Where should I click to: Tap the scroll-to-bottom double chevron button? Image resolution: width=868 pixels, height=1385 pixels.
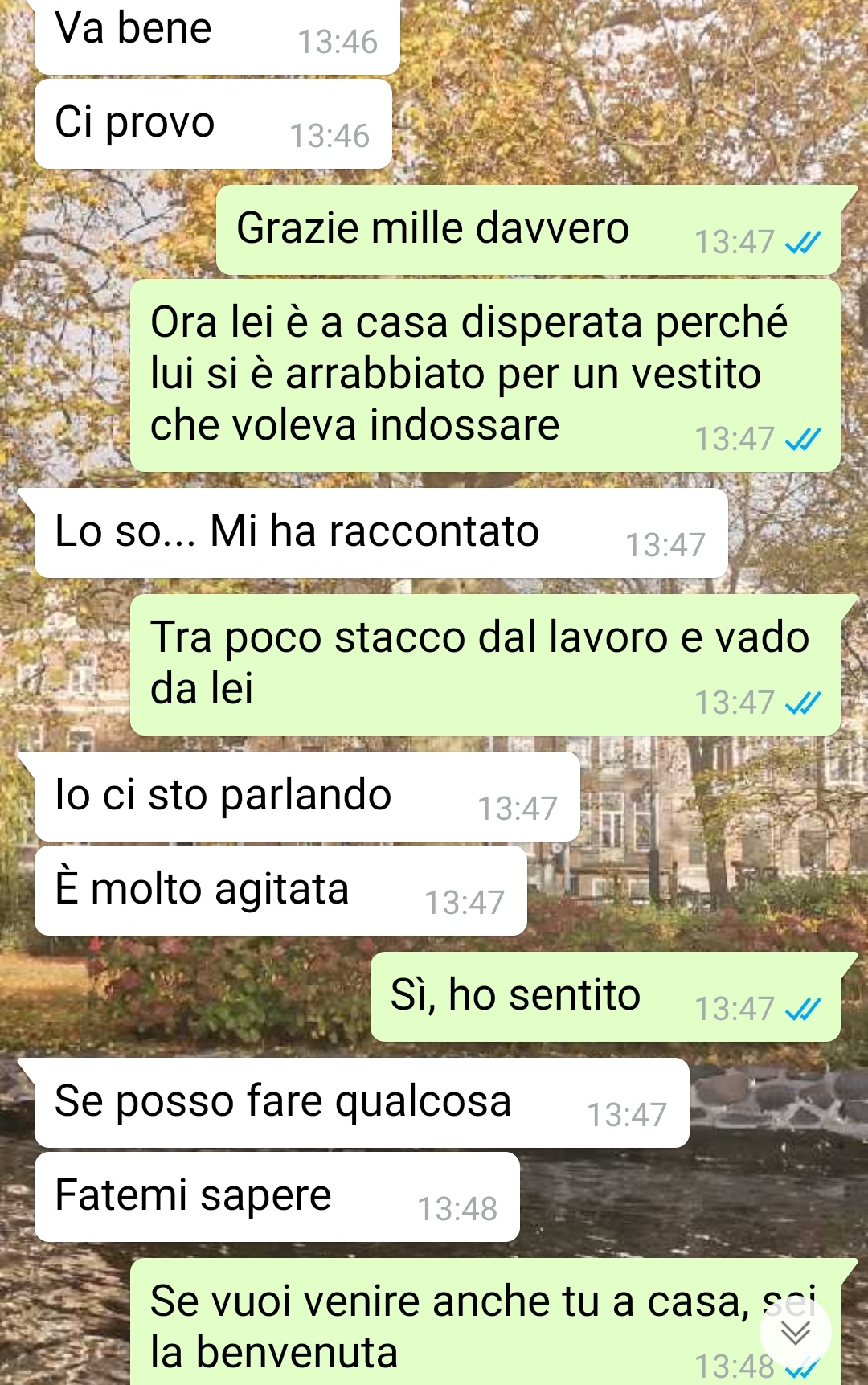point(796,1334)
